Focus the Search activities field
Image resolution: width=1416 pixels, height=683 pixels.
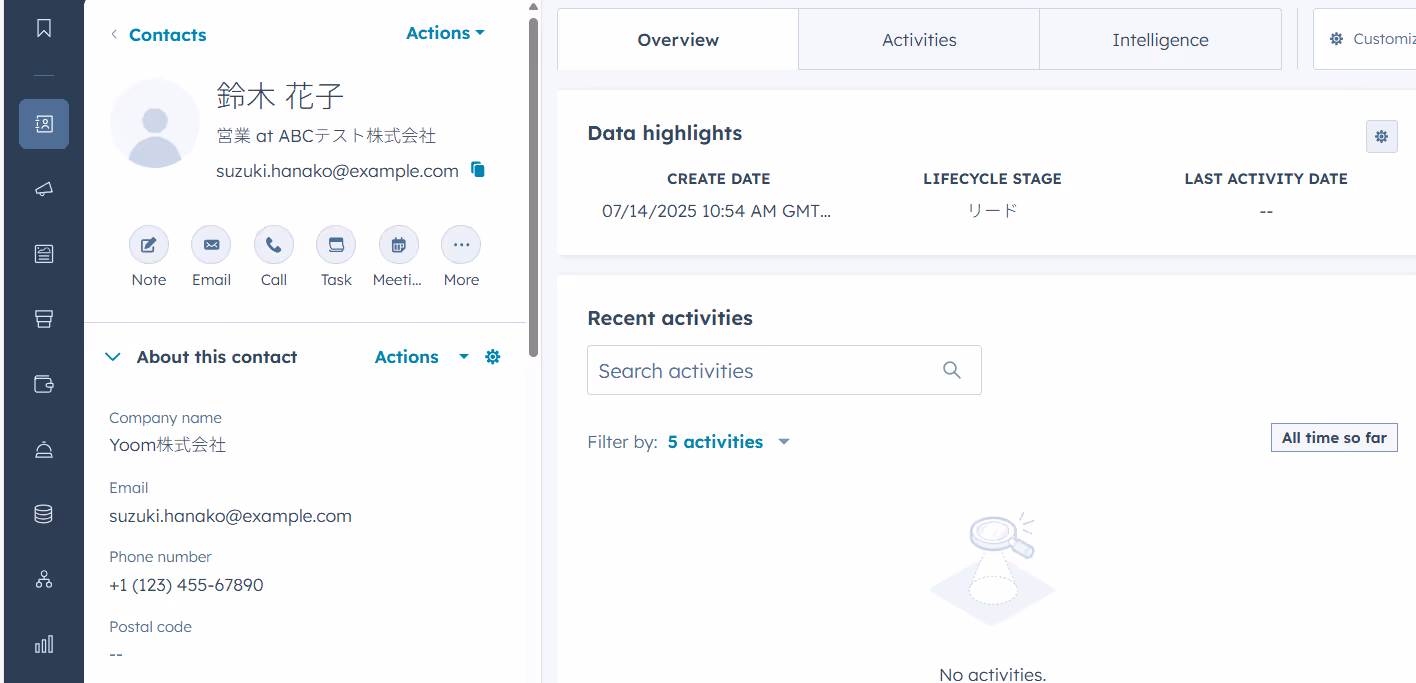click(x=784, y=370)
